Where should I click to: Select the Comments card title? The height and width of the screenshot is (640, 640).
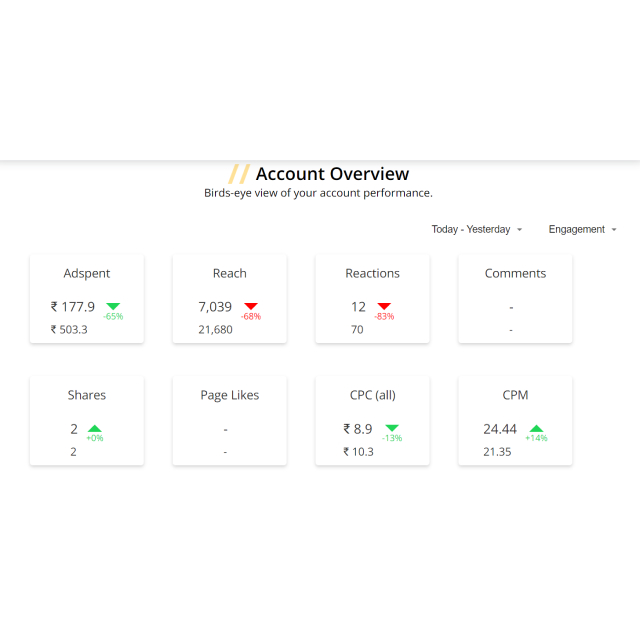tap(515, 273)
